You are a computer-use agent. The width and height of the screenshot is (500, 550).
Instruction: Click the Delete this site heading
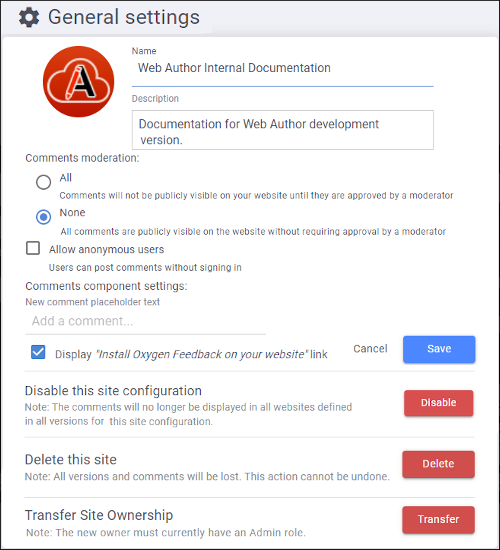click(x=71, y=460)
